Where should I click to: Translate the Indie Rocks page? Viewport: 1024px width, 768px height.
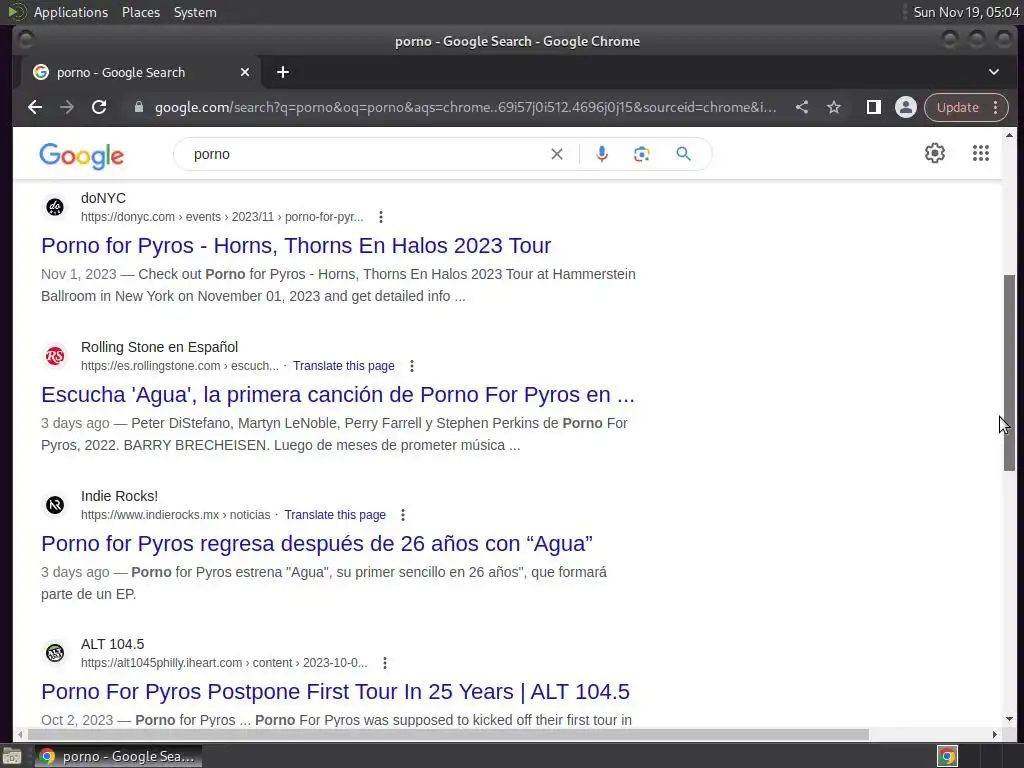(335, 515)
